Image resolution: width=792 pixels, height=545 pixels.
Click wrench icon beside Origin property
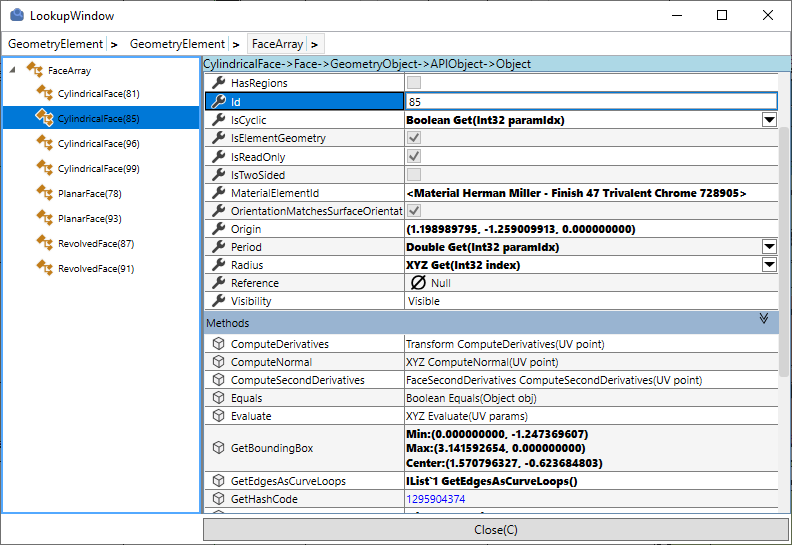click(218, 229)
